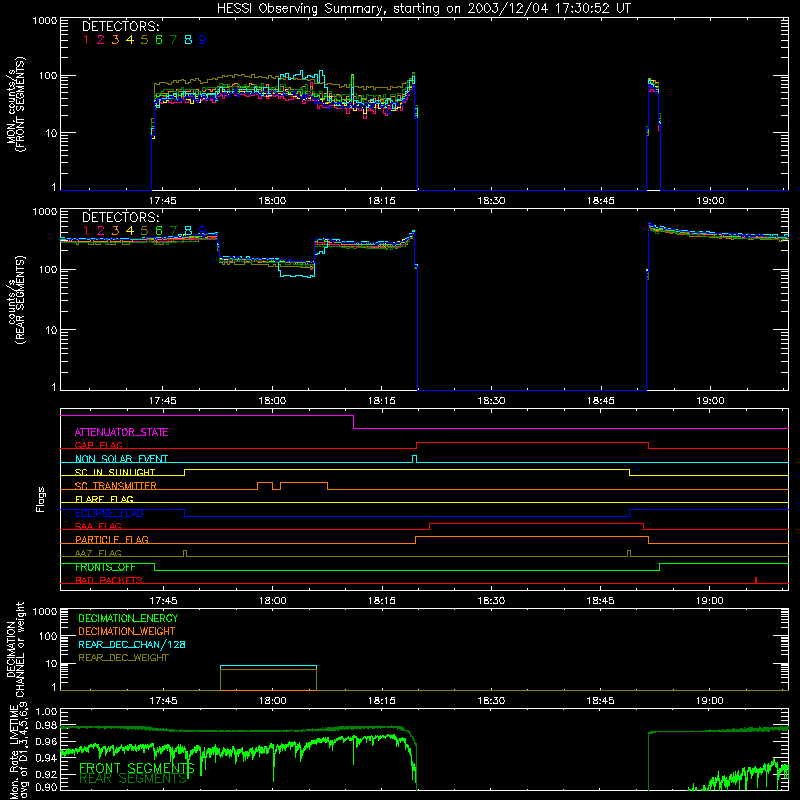The width and height of the screenshot is (800, 800).
Task: Click the SC_TRANSMITTER flag label
Action: [116, 486]
